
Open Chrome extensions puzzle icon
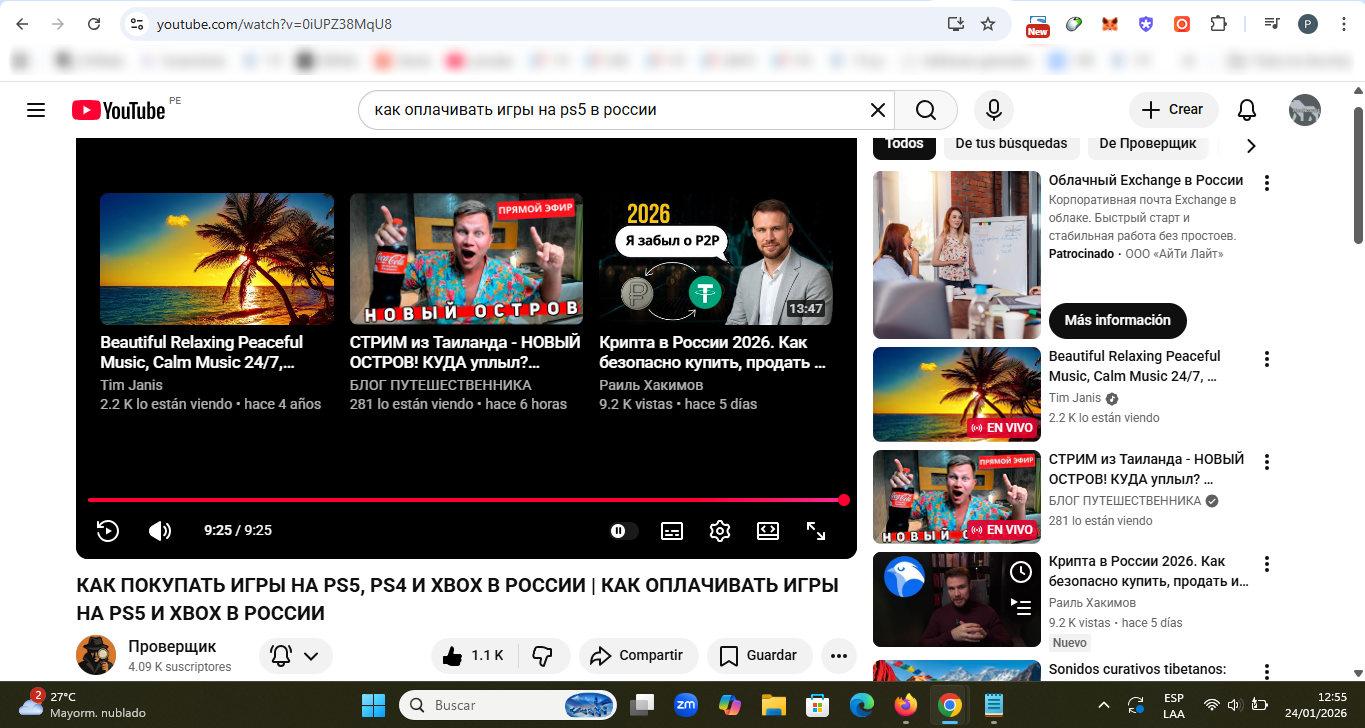1218,24
